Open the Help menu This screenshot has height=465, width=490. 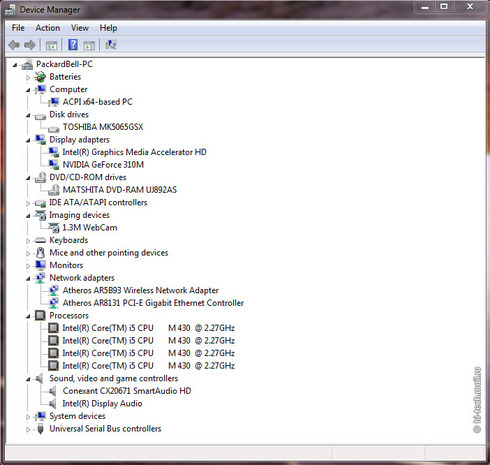108,28
